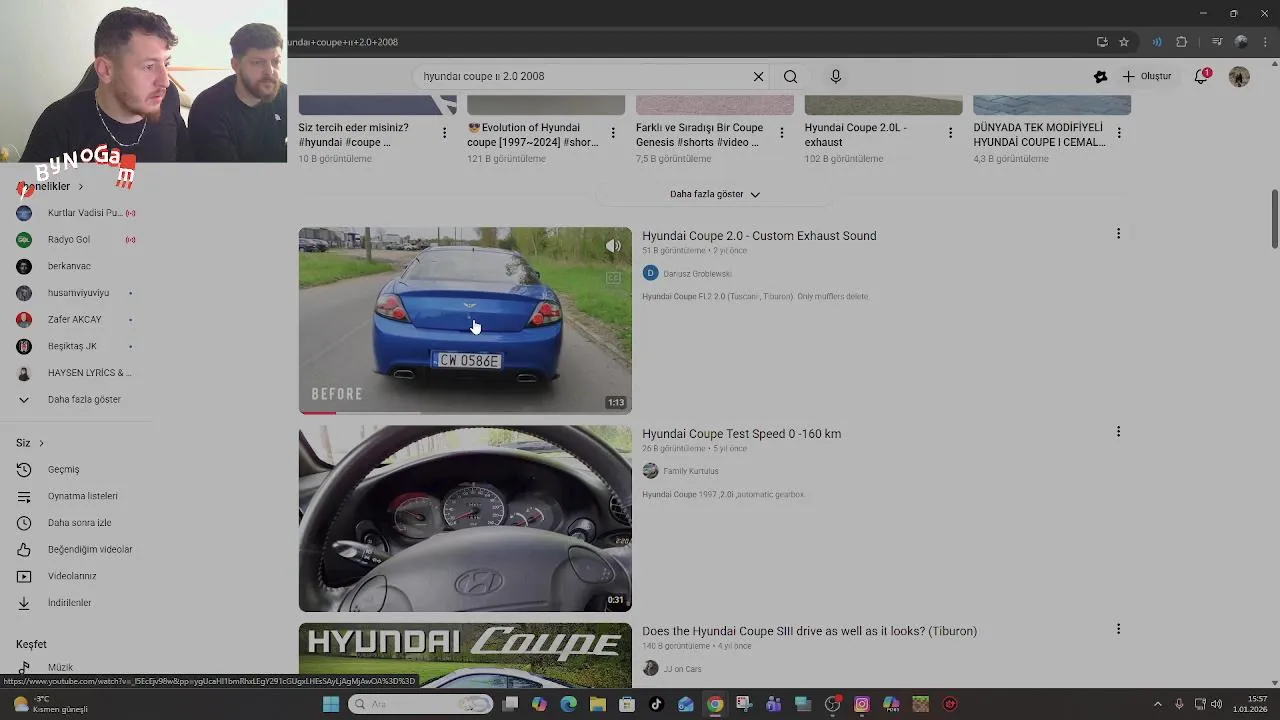The height and width of the screenshot is (720, 1280).
Task: Open Zafer AKCAY channel in sidebar
Action: (x=76, y=319)
